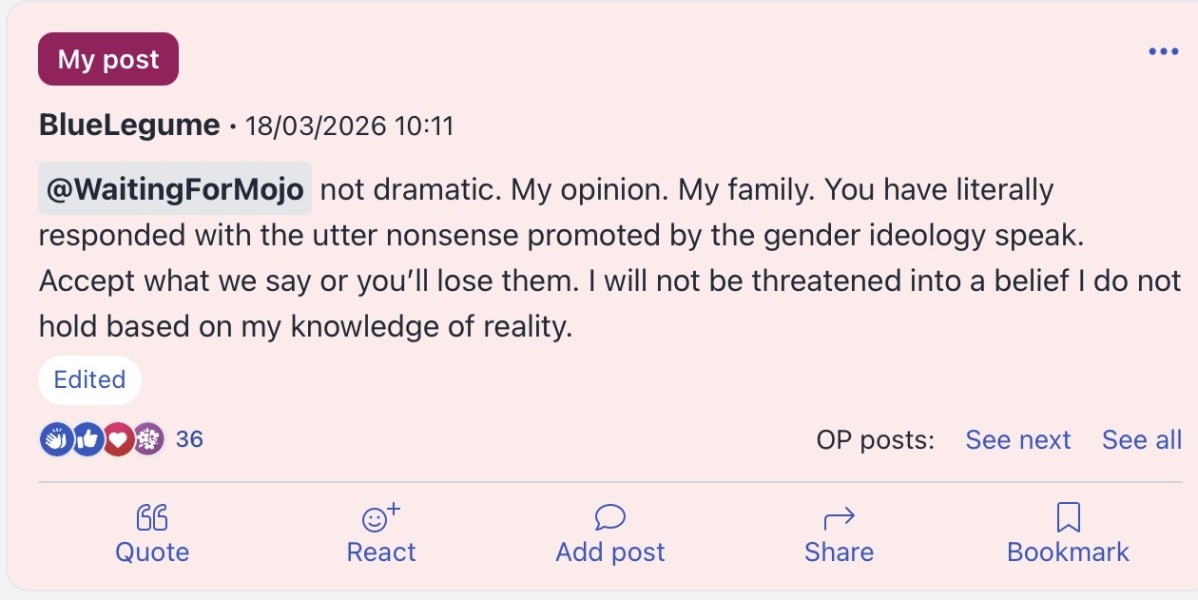Click the See all link
Image resolution: width=1198 pixels, height=600 pixels.
[1140, 439]
